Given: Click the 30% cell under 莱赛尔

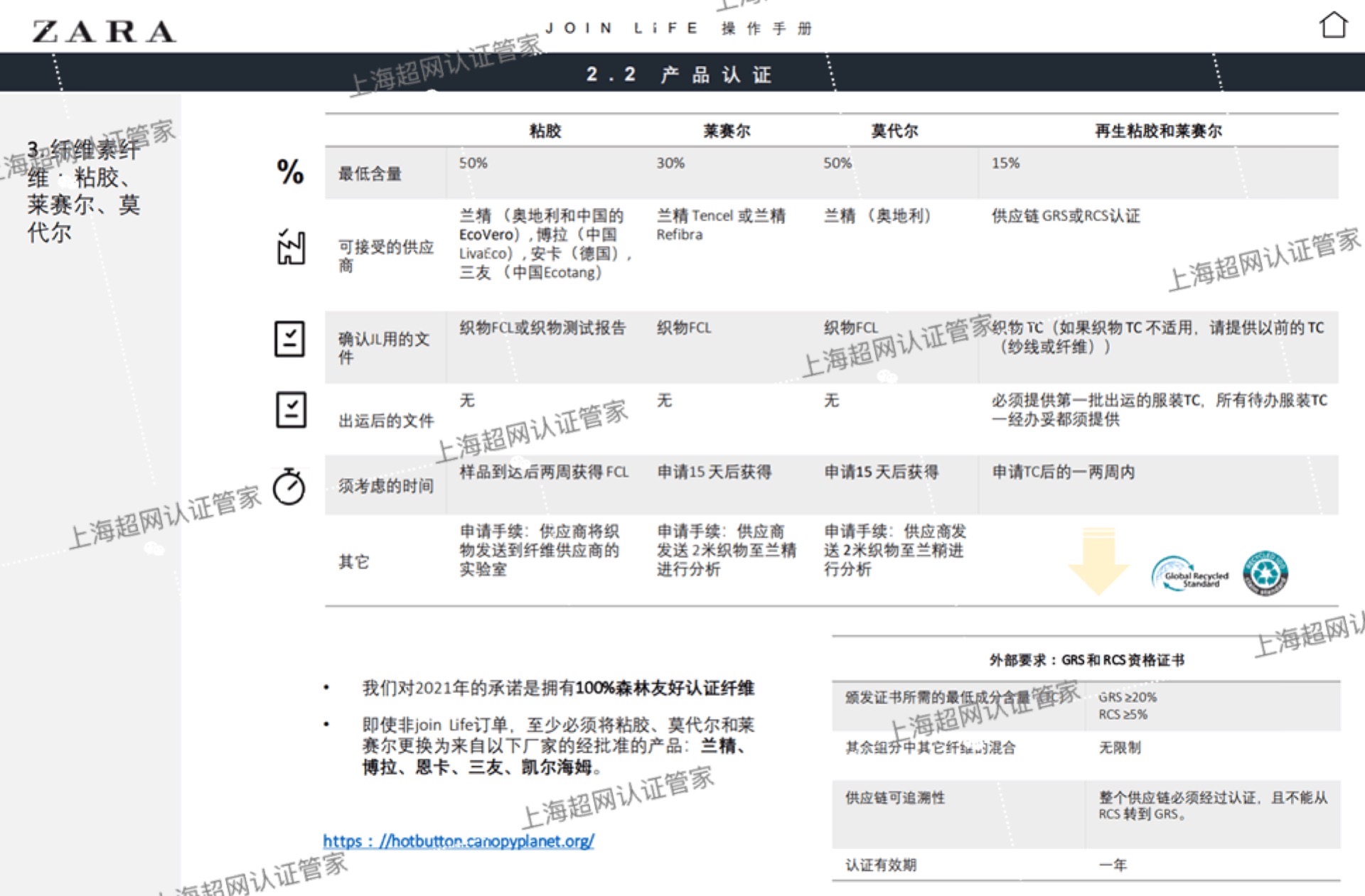Looking at the screenshot, I should [x=670, y=163].
